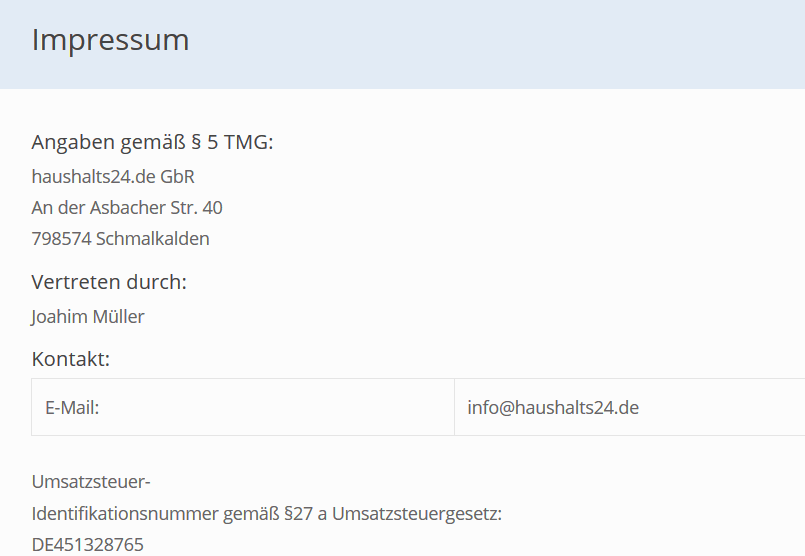Click the E-Mail label cell

pyautogui.click(x=243, y=407)
